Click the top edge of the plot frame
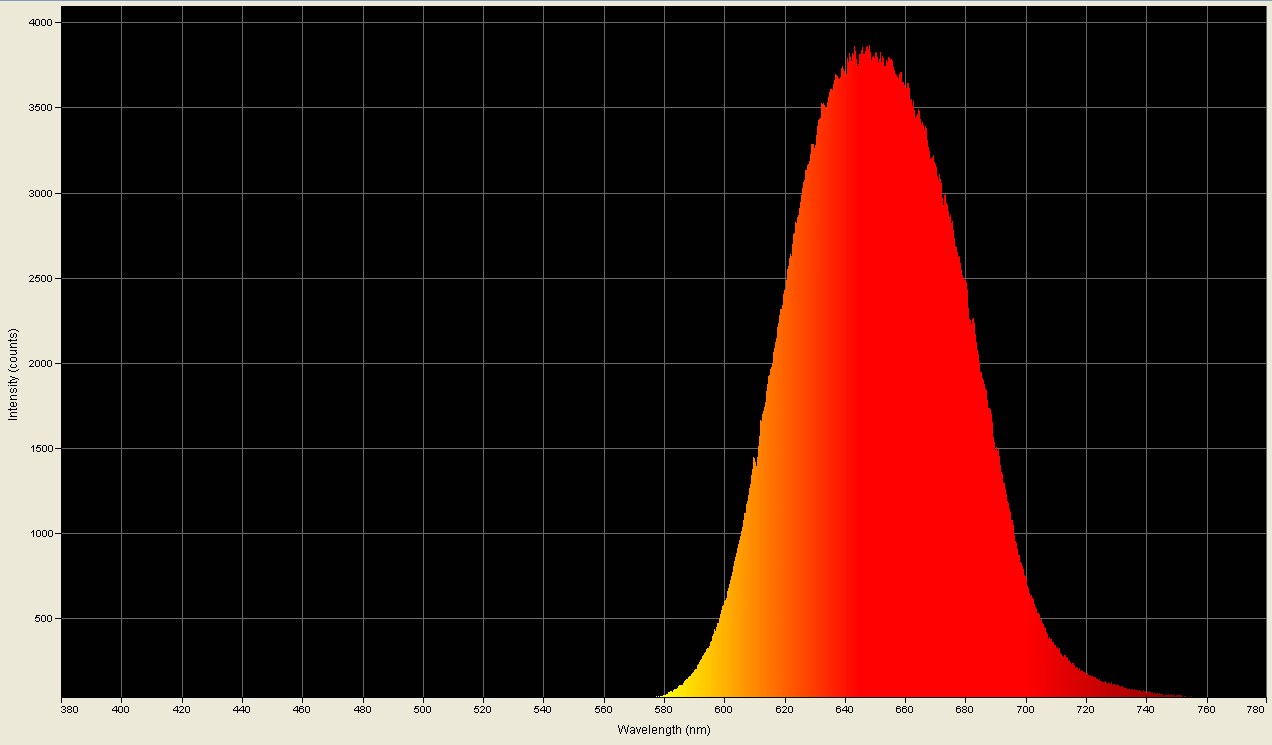The width and height of the screenshot is (1272, 745). pyautogui.click(x=600, y=7)
